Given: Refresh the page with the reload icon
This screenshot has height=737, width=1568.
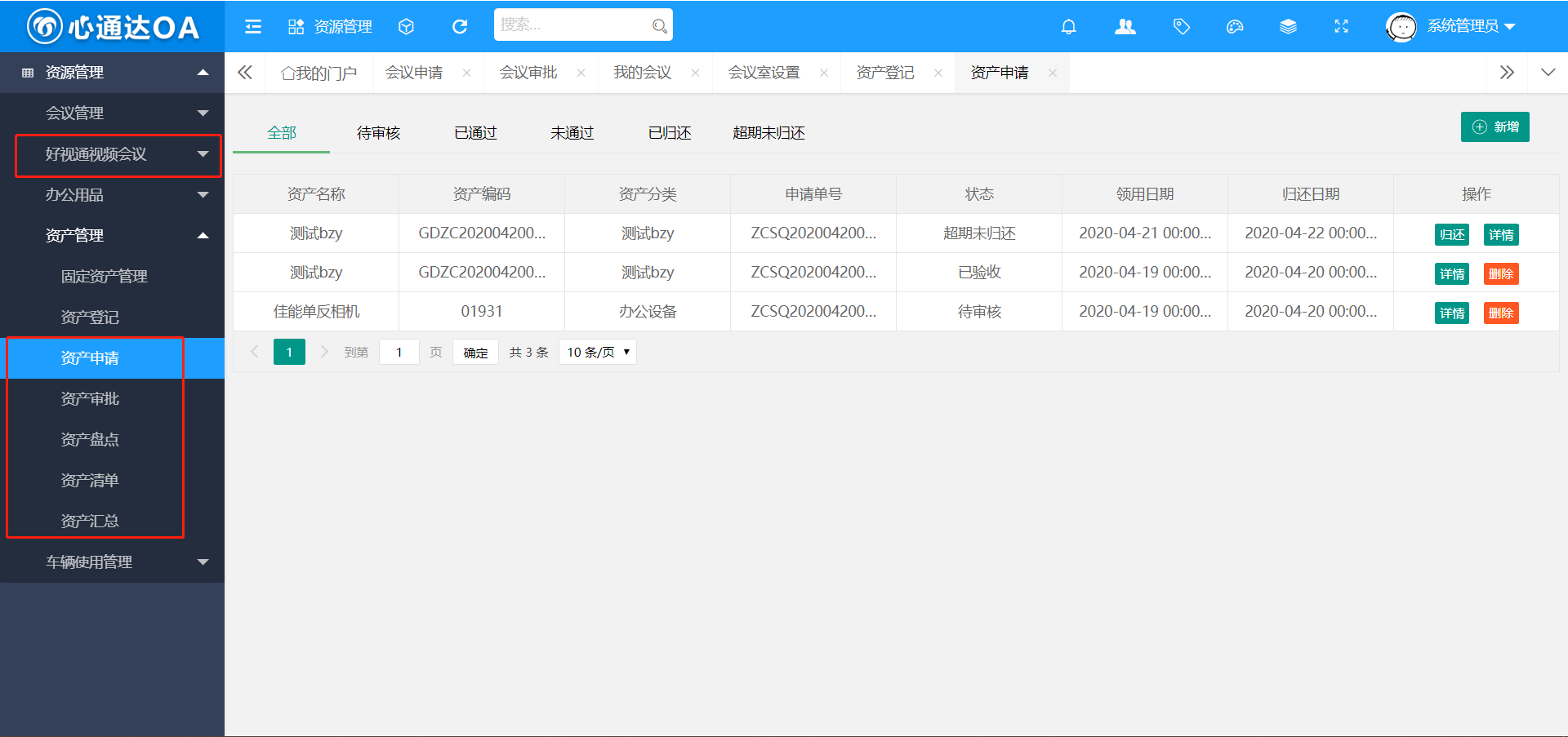Looking at the screenshot, I should [x=460, y=27].
